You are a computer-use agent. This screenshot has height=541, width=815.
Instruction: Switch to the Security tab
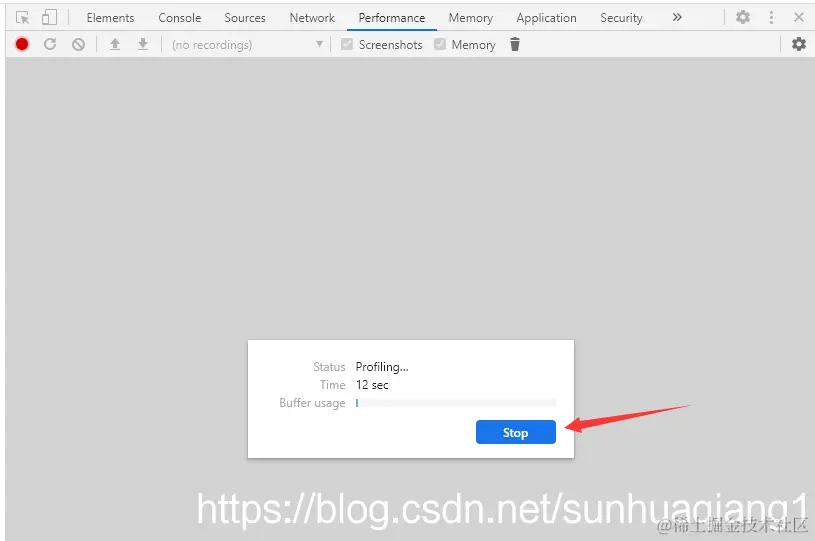pos(621,18)
